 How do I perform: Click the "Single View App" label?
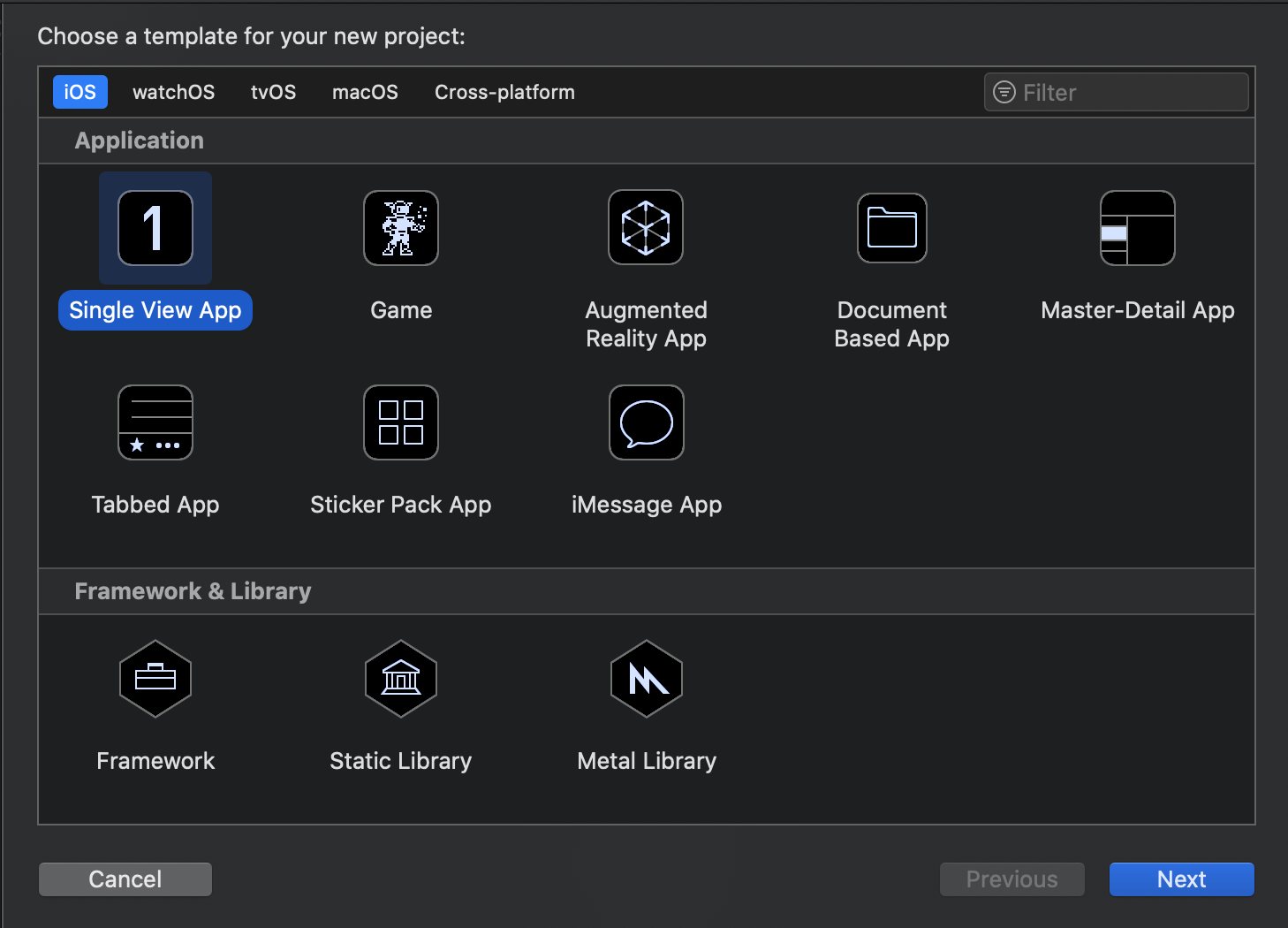click(x=155, y=310)
